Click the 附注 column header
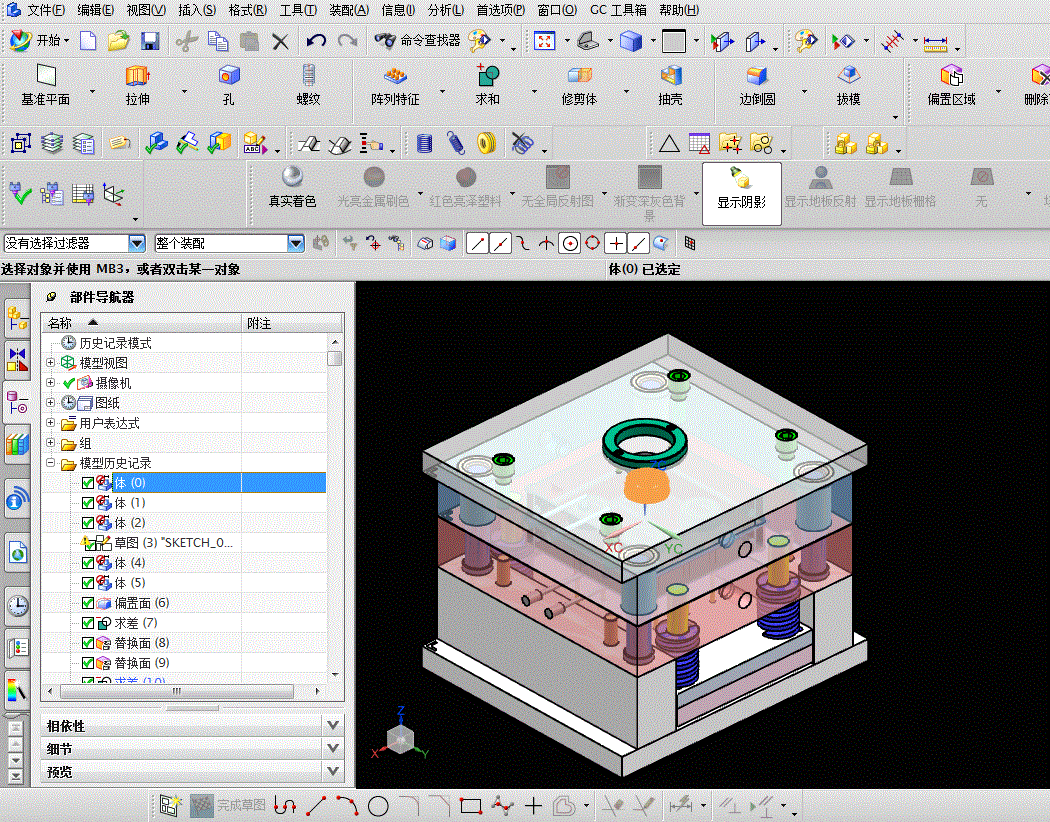This screenshot has height=822, width=1050. click(292, 323)
